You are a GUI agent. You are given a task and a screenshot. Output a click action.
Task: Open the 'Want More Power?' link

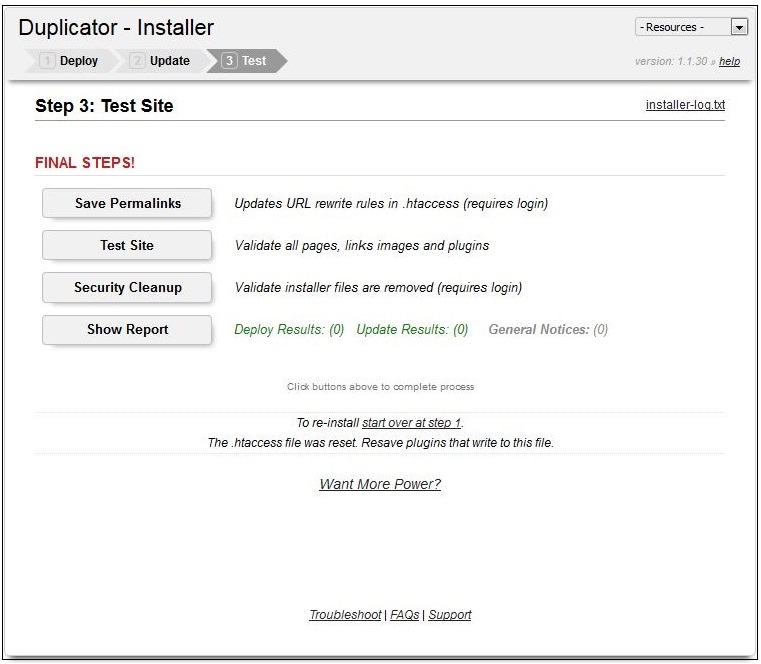pos(380,484)
